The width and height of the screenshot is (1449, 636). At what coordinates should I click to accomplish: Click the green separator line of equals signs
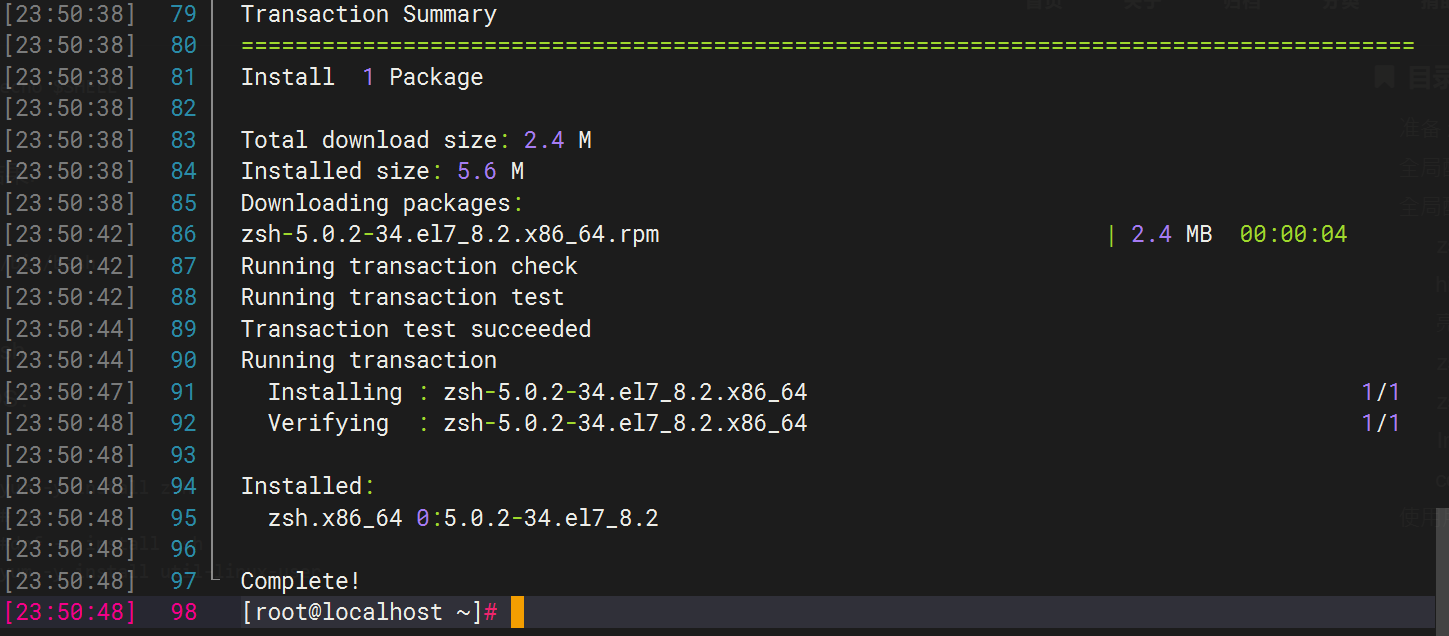827,46
